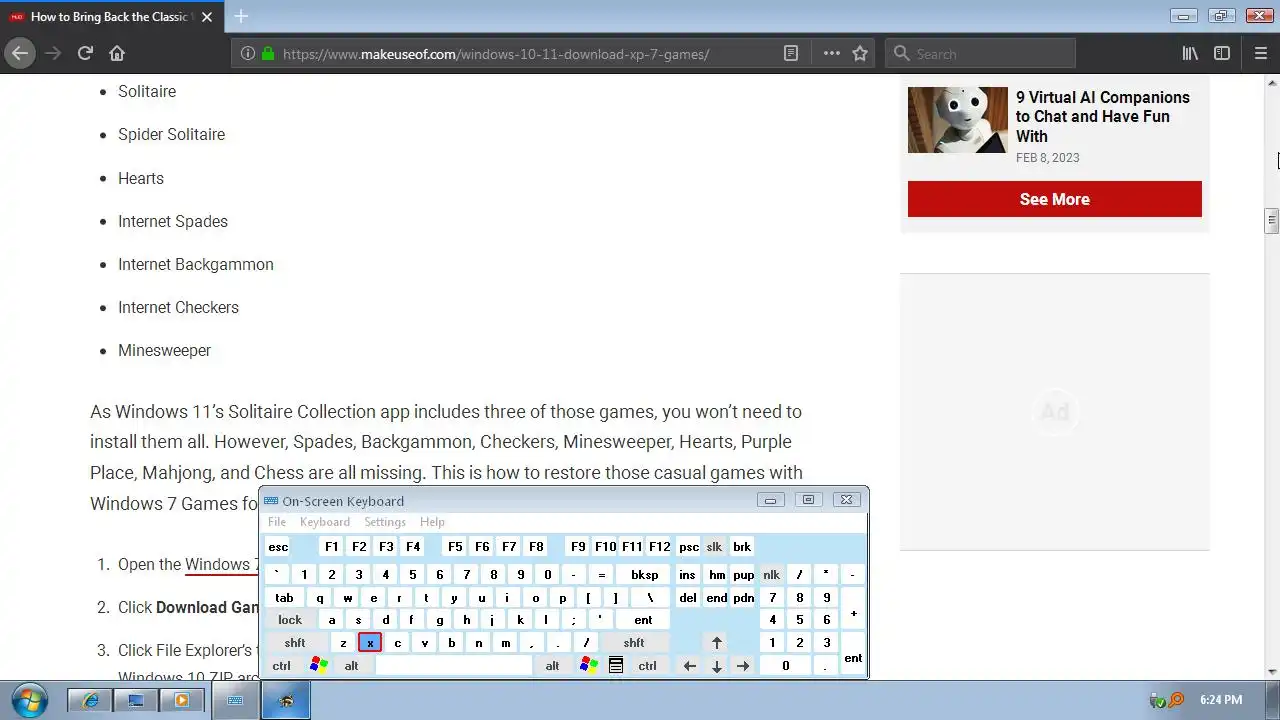This screenshot has height=720, width=1280.
Task: Click the down arrow key on keyboard
Action: click(717, 666)
